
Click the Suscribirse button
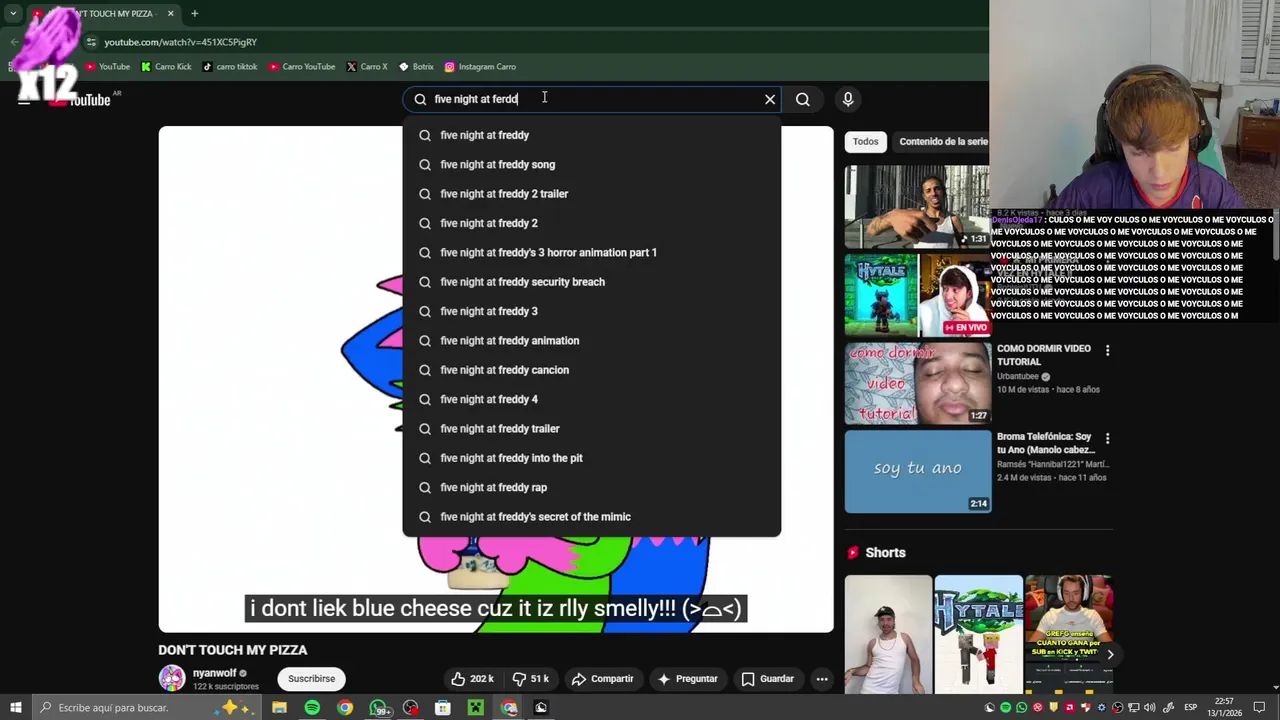[311, 679]
